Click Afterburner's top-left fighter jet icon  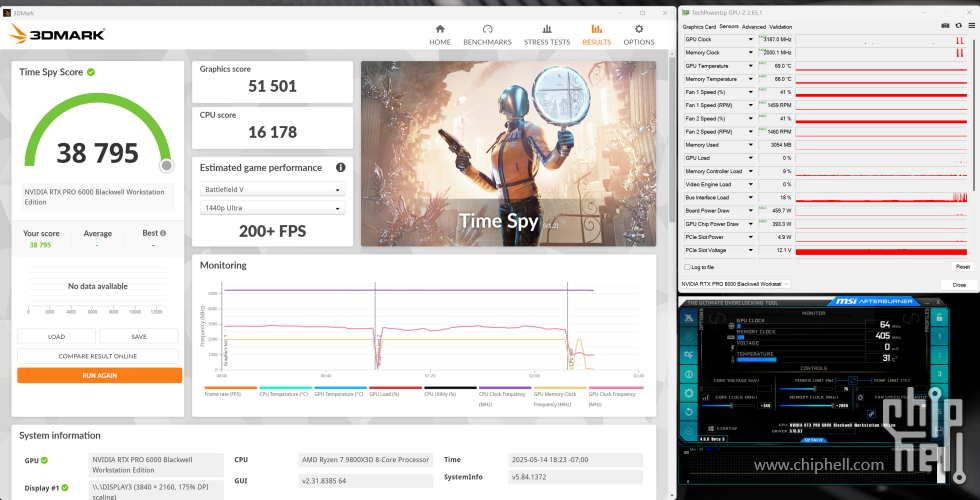(689, 318)
